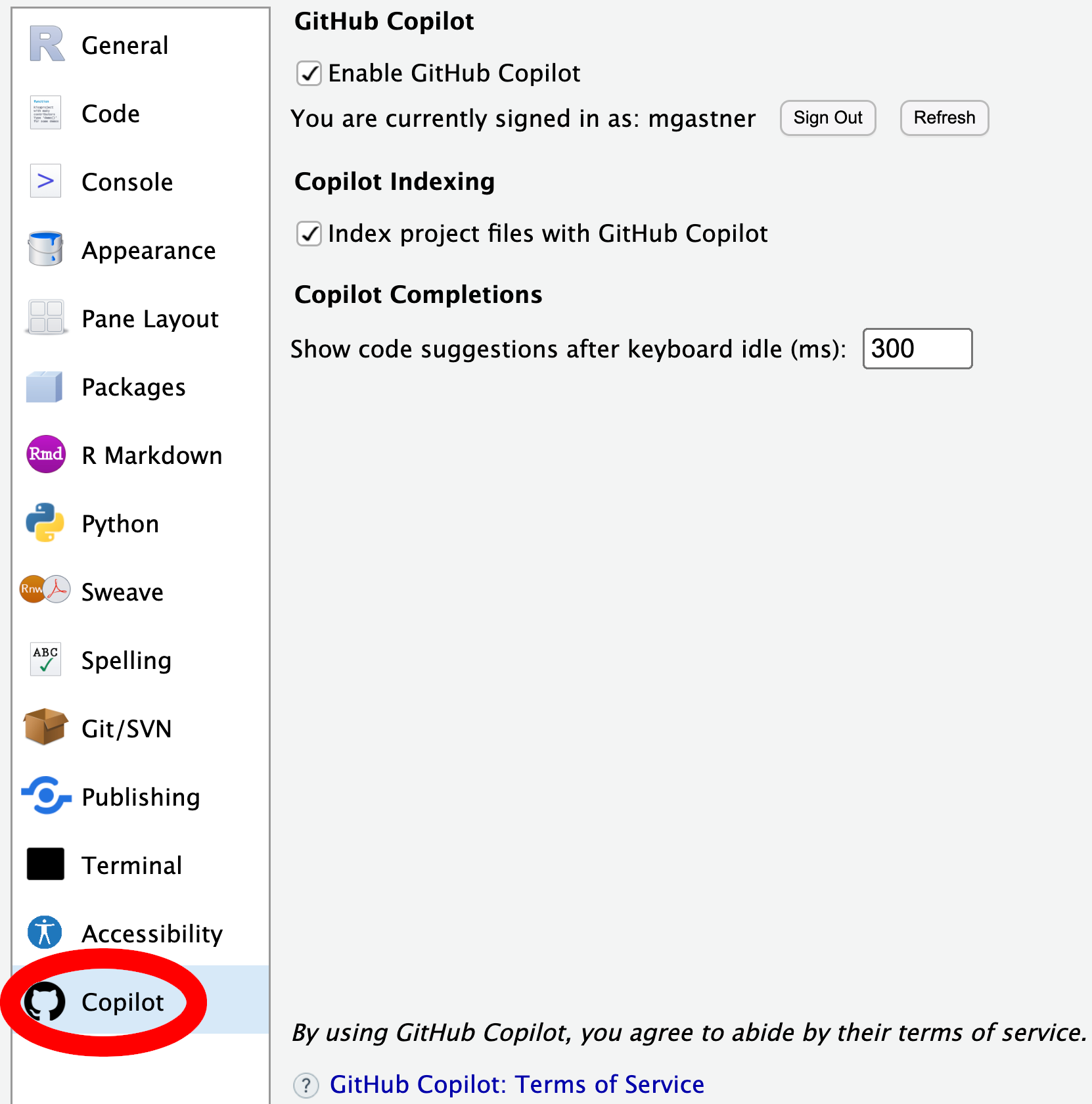
Task: Click the purple Rmd icon
Action: (x=45, y=454)
